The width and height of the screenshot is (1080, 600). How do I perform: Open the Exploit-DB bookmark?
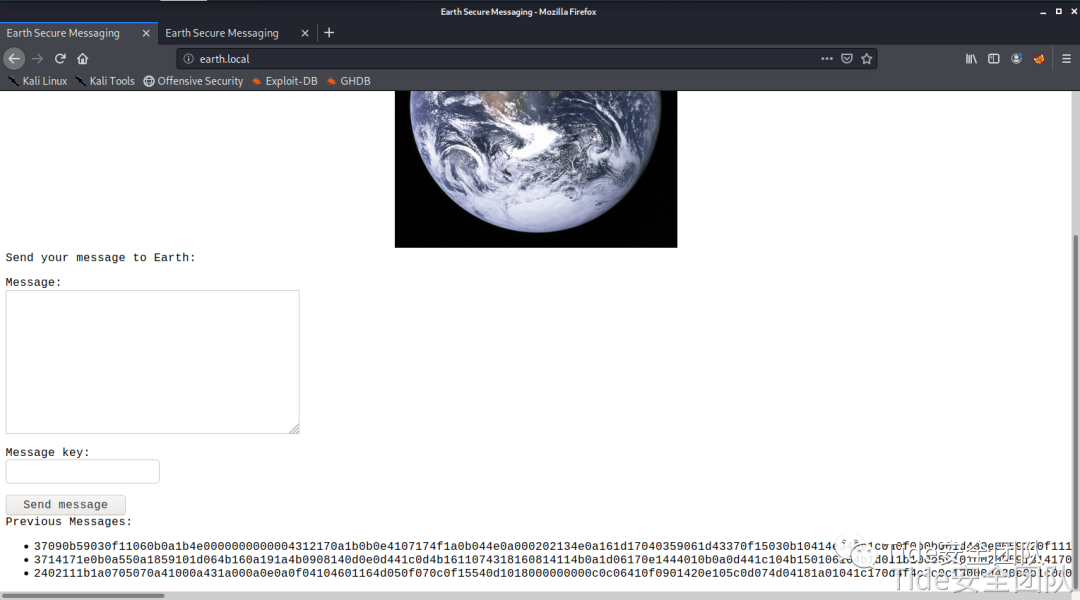point(284,81)
